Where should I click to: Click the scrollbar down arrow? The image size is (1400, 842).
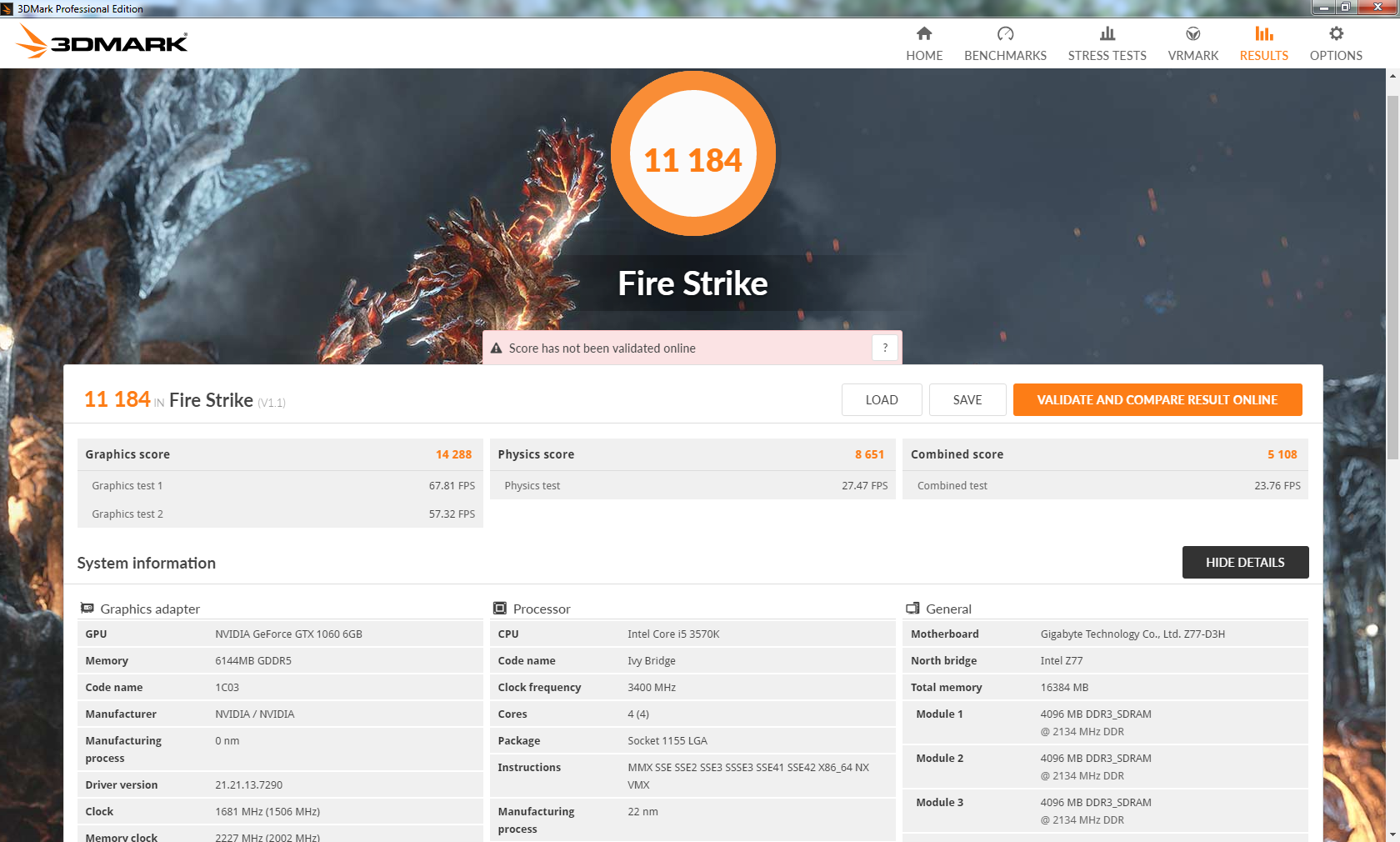[x=1392, y=834]
